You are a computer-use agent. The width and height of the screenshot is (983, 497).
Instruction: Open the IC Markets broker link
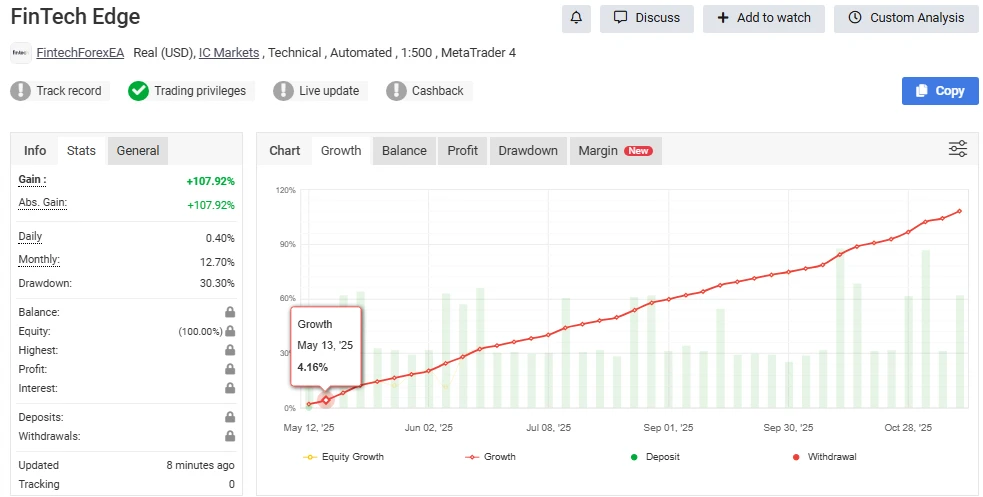[228, 53]
